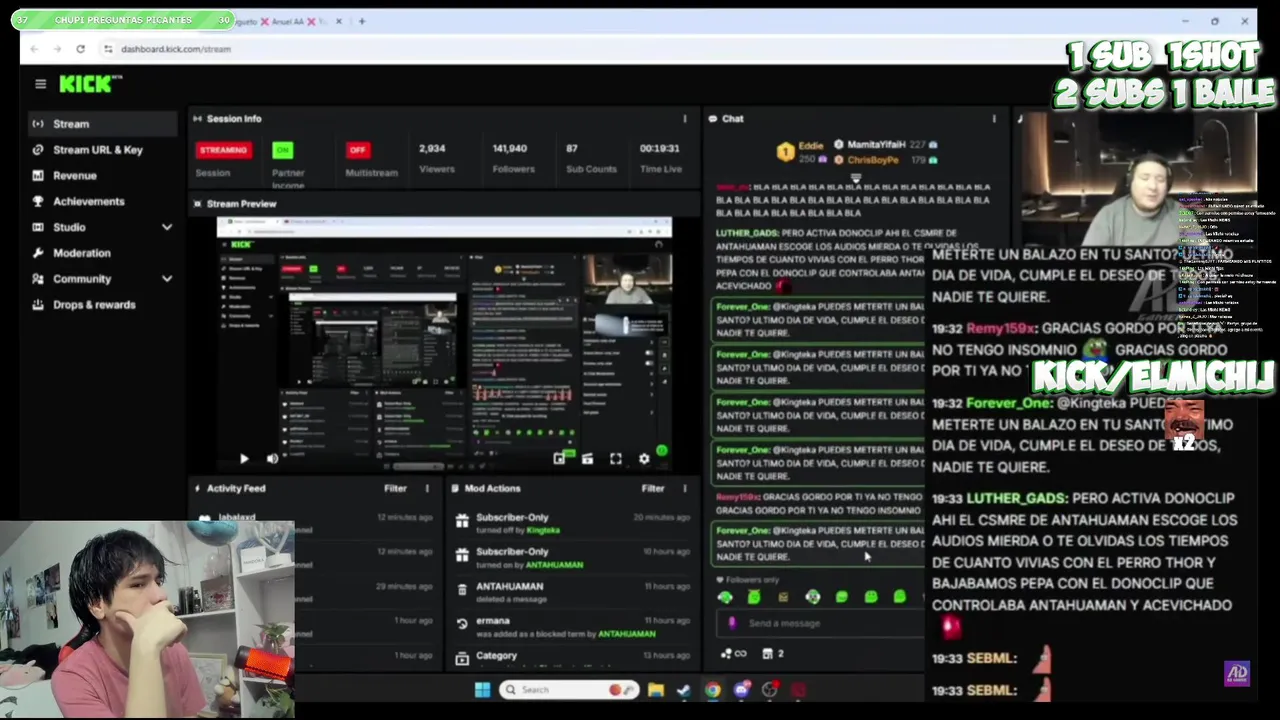
Task: Open Steam from the taskbar
Action: (683, 690)
